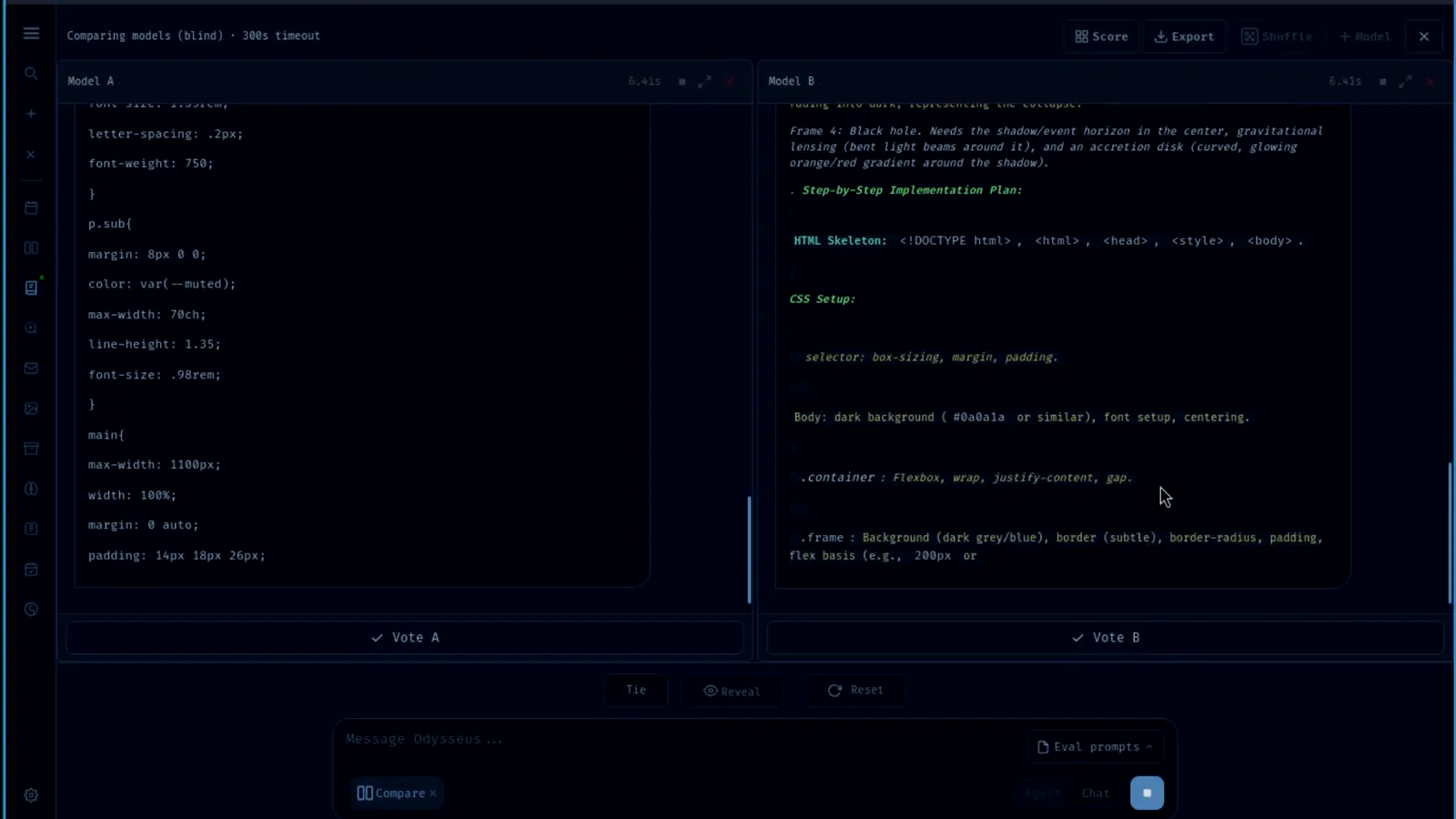Click the 'font-weight: 750;' code line
Screen dimensions: 1456x819
click(x=151, y=164)
